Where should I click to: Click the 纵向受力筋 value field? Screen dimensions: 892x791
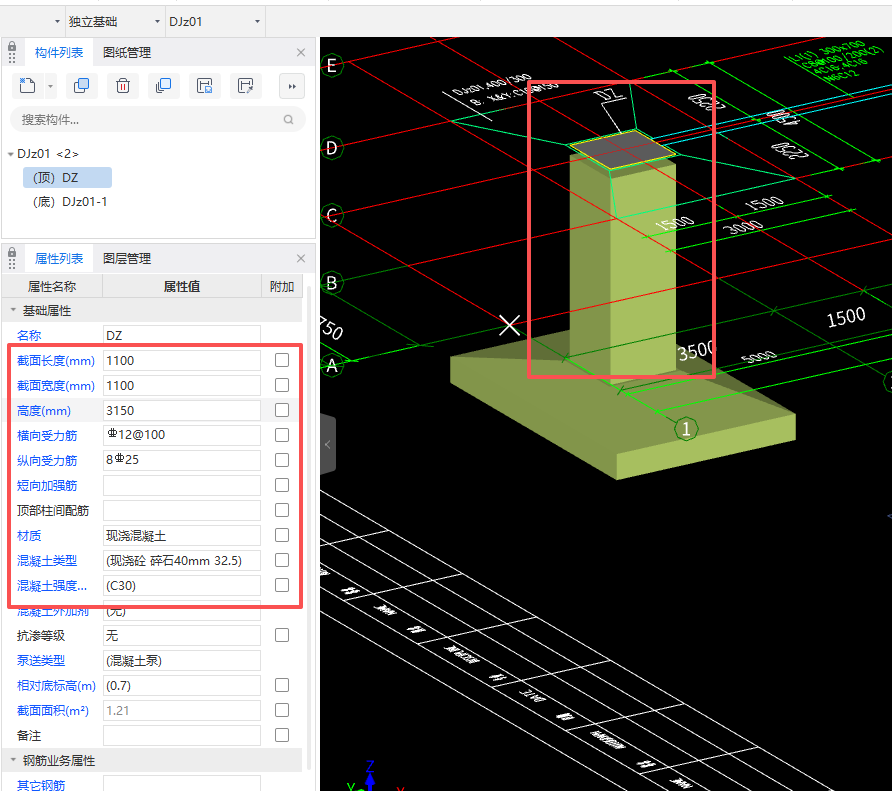click(181, 460)
